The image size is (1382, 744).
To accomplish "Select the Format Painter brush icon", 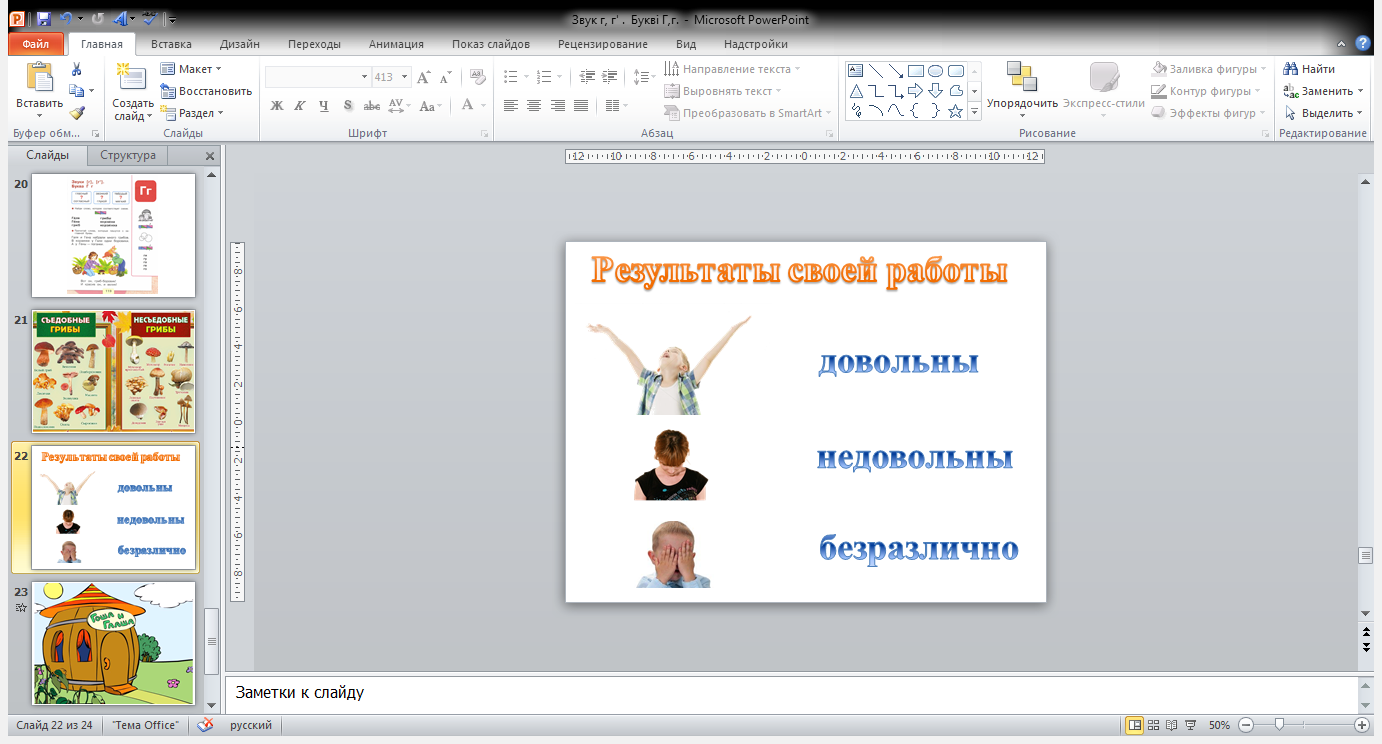I will 76,113.
